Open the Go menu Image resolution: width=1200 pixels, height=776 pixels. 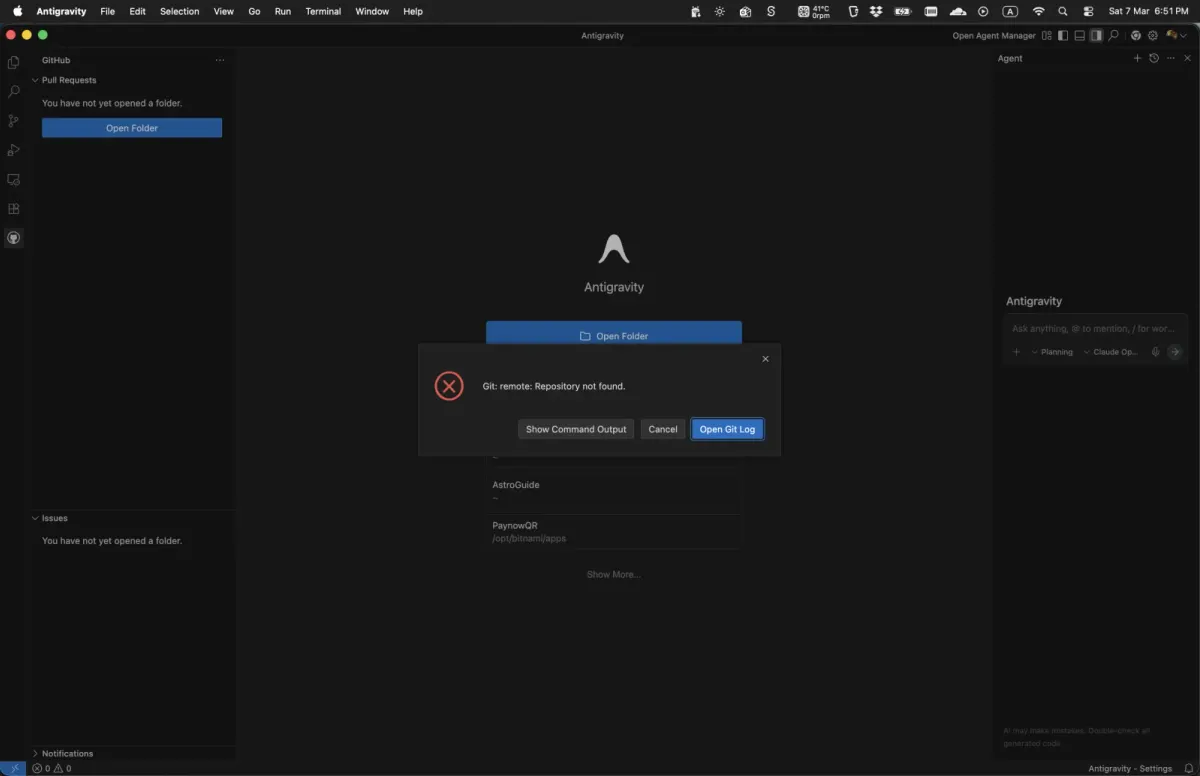tap(254, 11)
